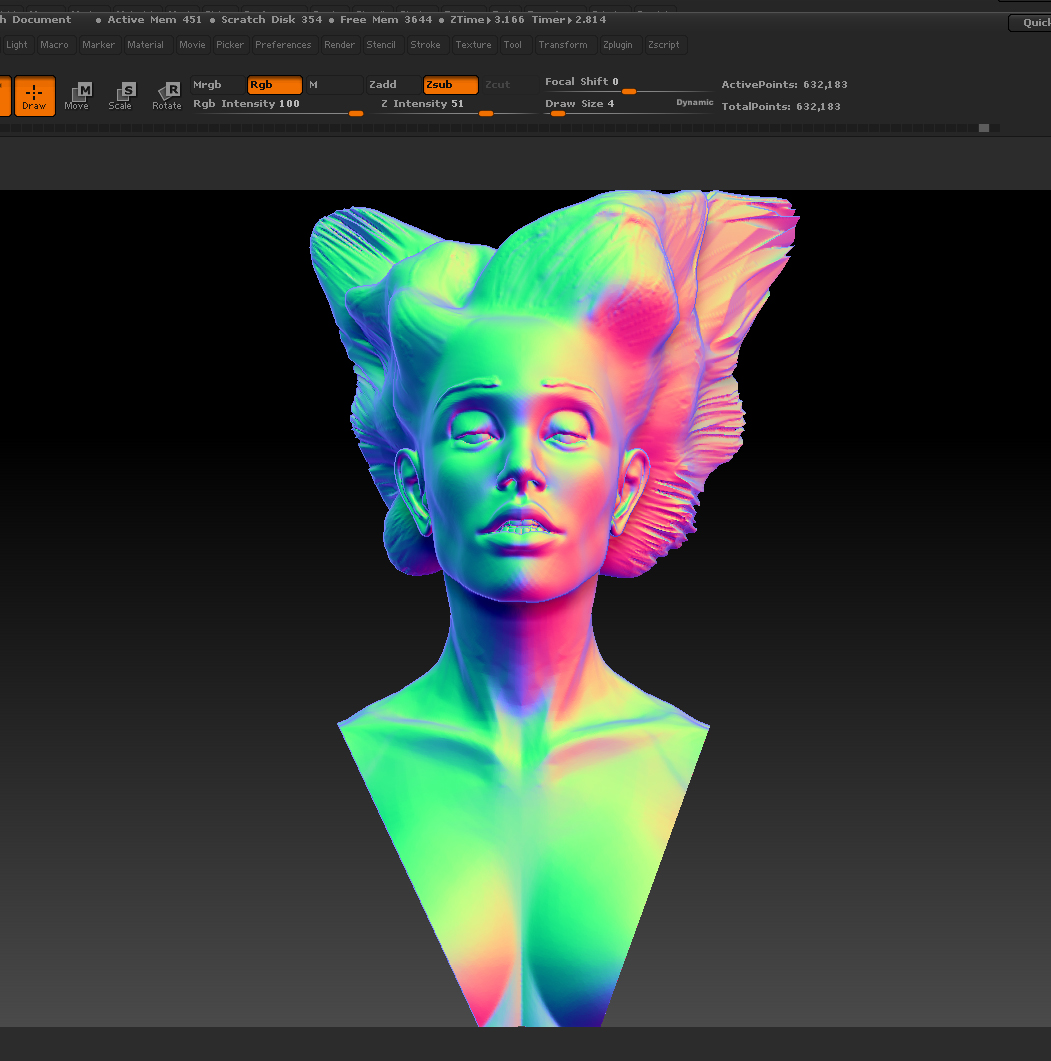Screen dimensions: 1051x1061
Task: Open the Stroke menu
Action: coord(425,44)
